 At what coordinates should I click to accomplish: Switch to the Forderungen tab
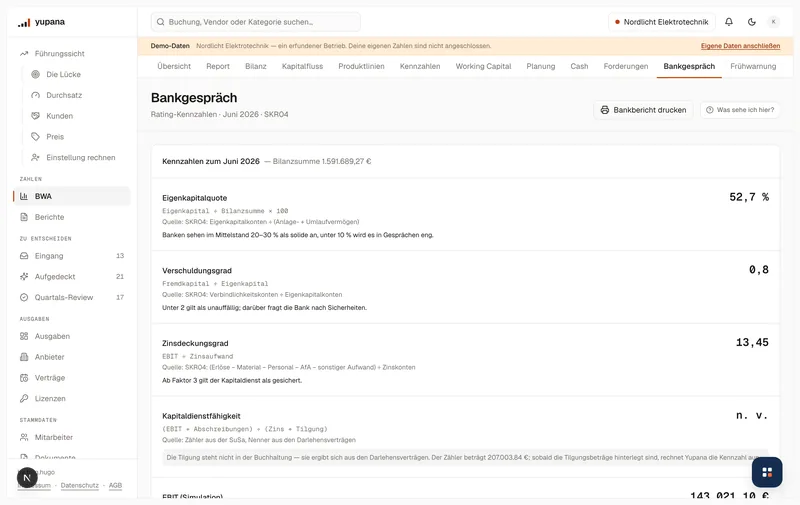click(x=626, y=66)
